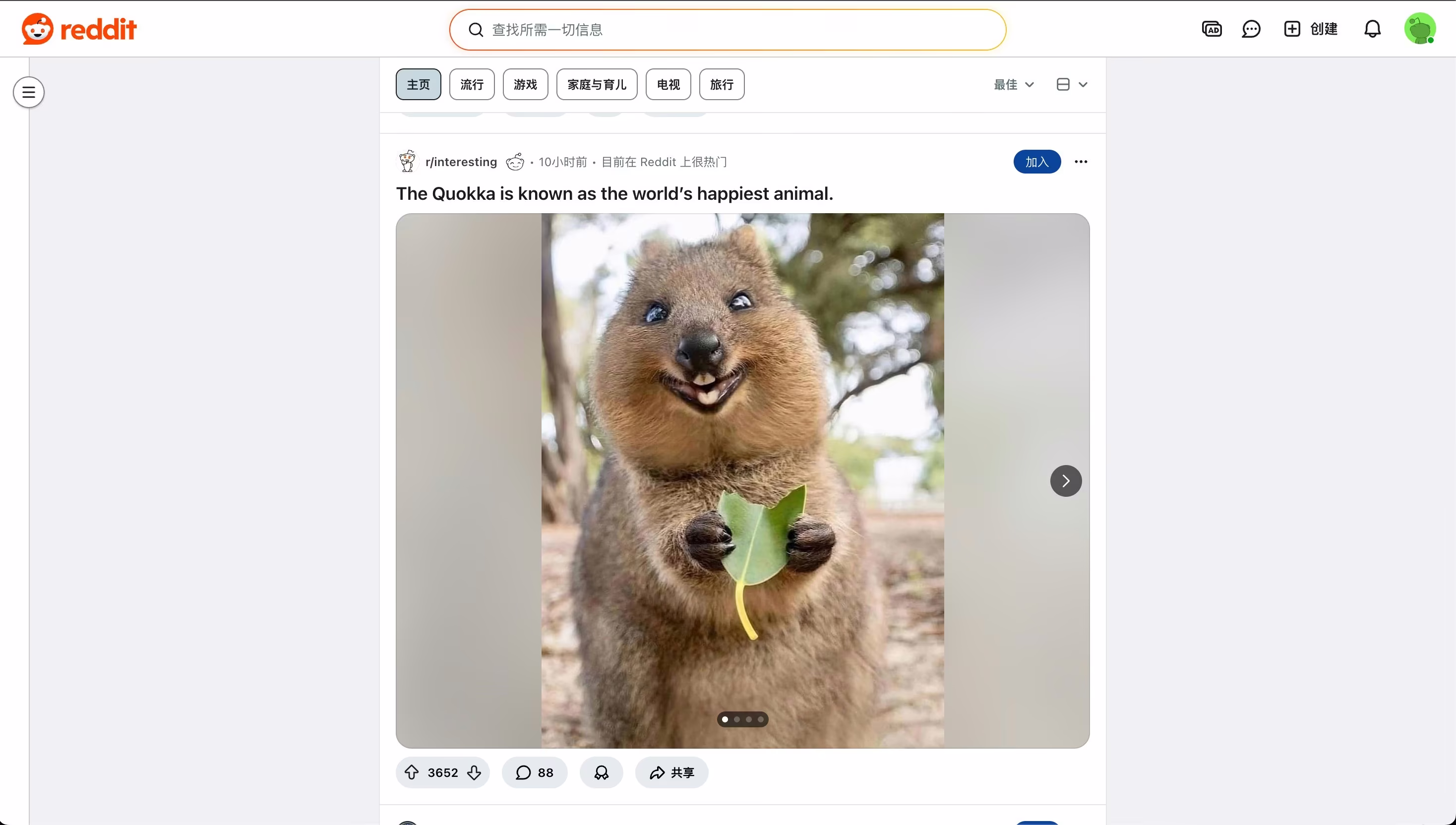Open the user avatar menu
Viewport: 1456px width, 825px height.
[x=1420, y=29]
